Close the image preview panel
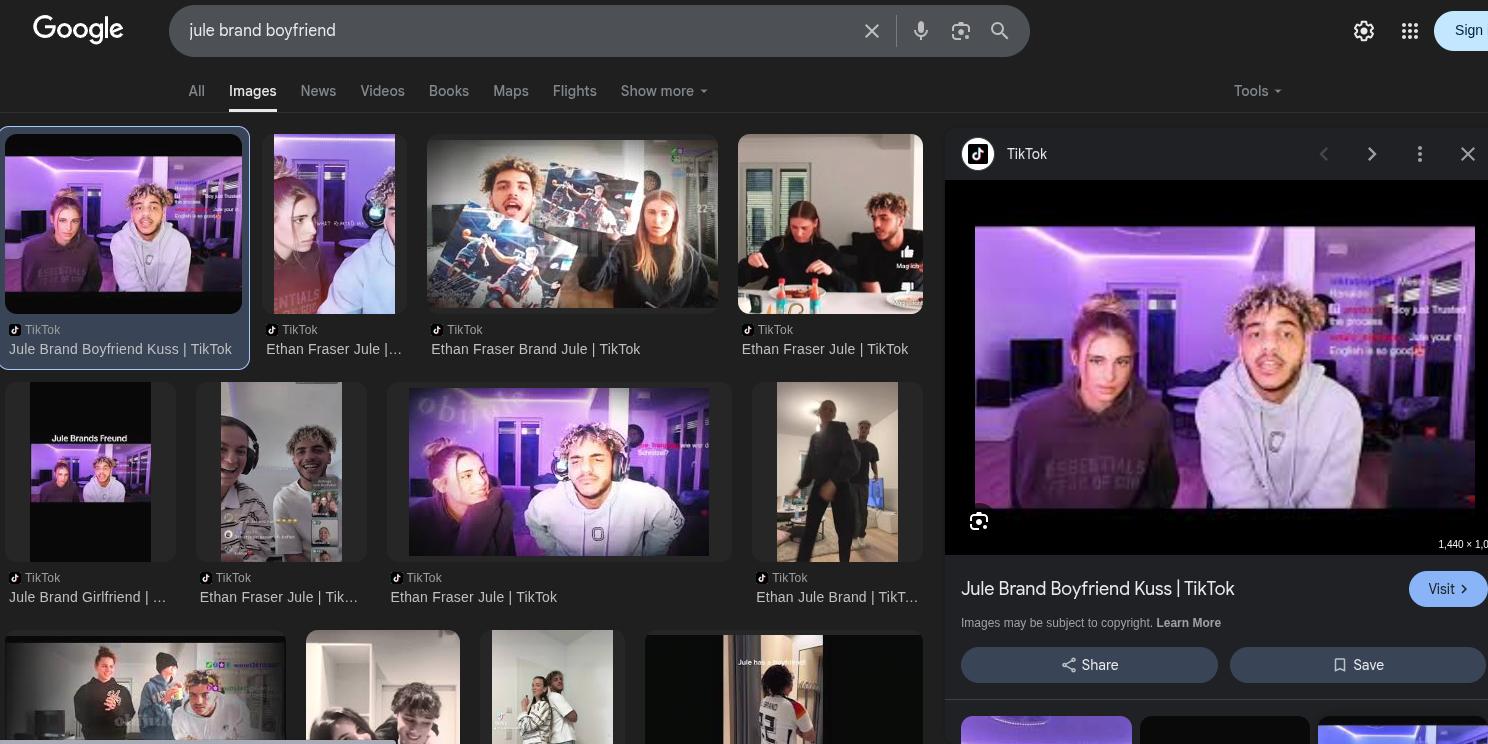This screenshot has width=1488, height=744. (x=1468, y=154)
